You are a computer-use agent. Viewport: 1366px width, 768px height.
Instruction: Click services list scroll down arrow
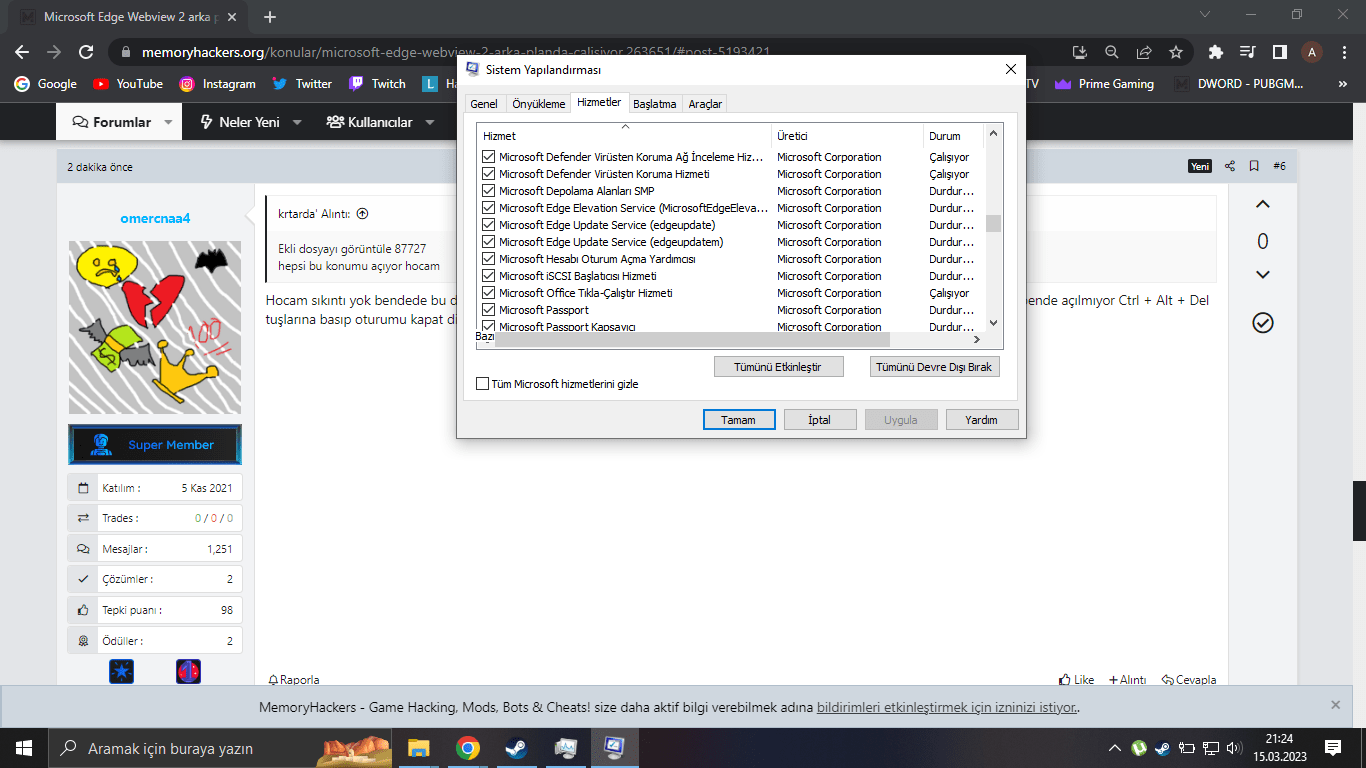[993, 322]
